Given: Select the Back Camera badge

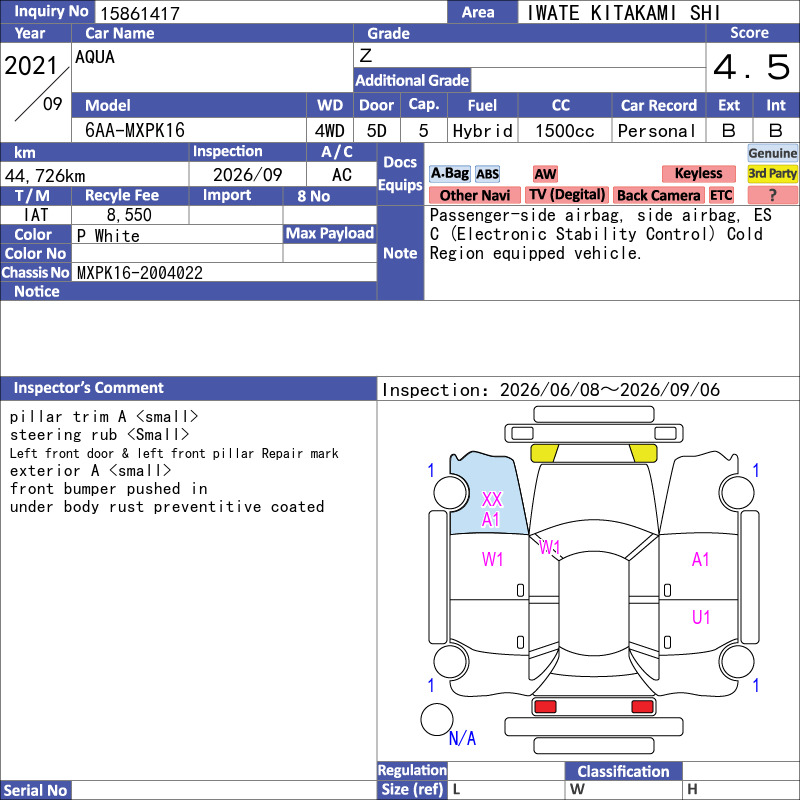Looking at the screenshot, I should (658, 195).
